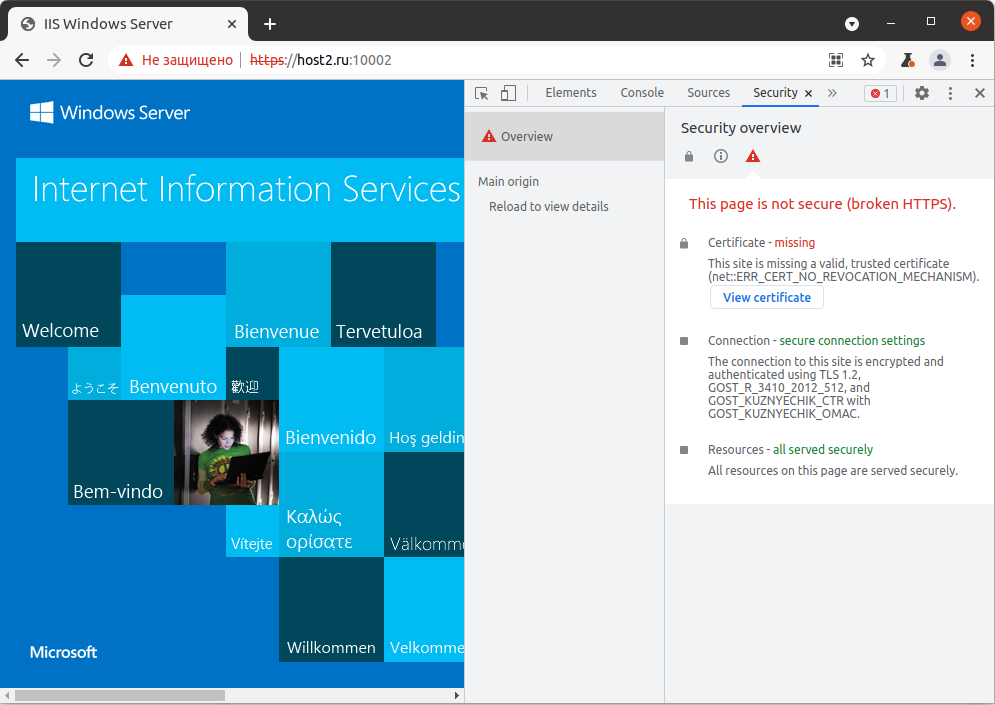Click the inspect element picker icon
995x705 pixels.
click(x=482, y=93)
